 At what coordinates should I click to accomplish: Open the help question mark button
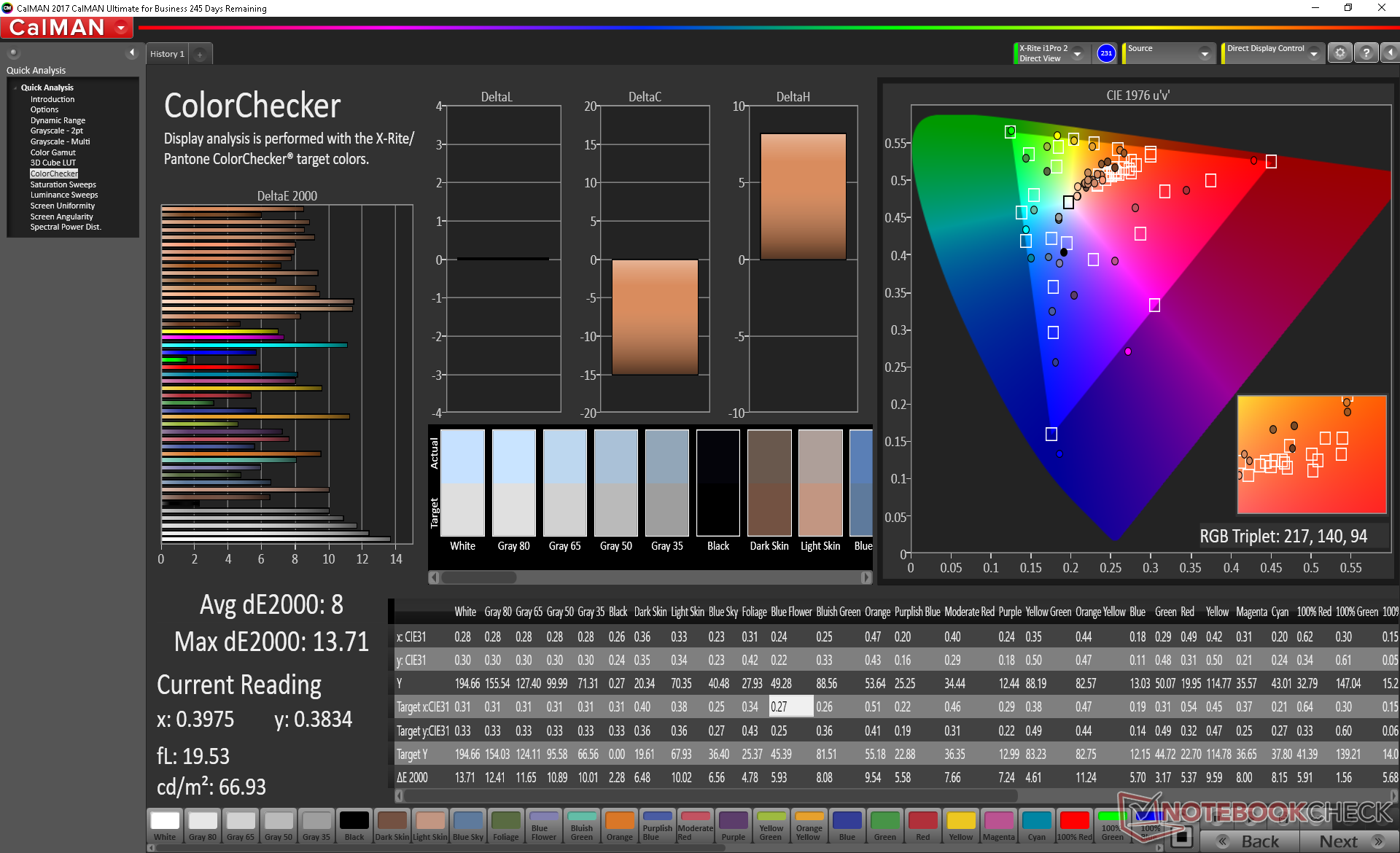click(1366, 53)
